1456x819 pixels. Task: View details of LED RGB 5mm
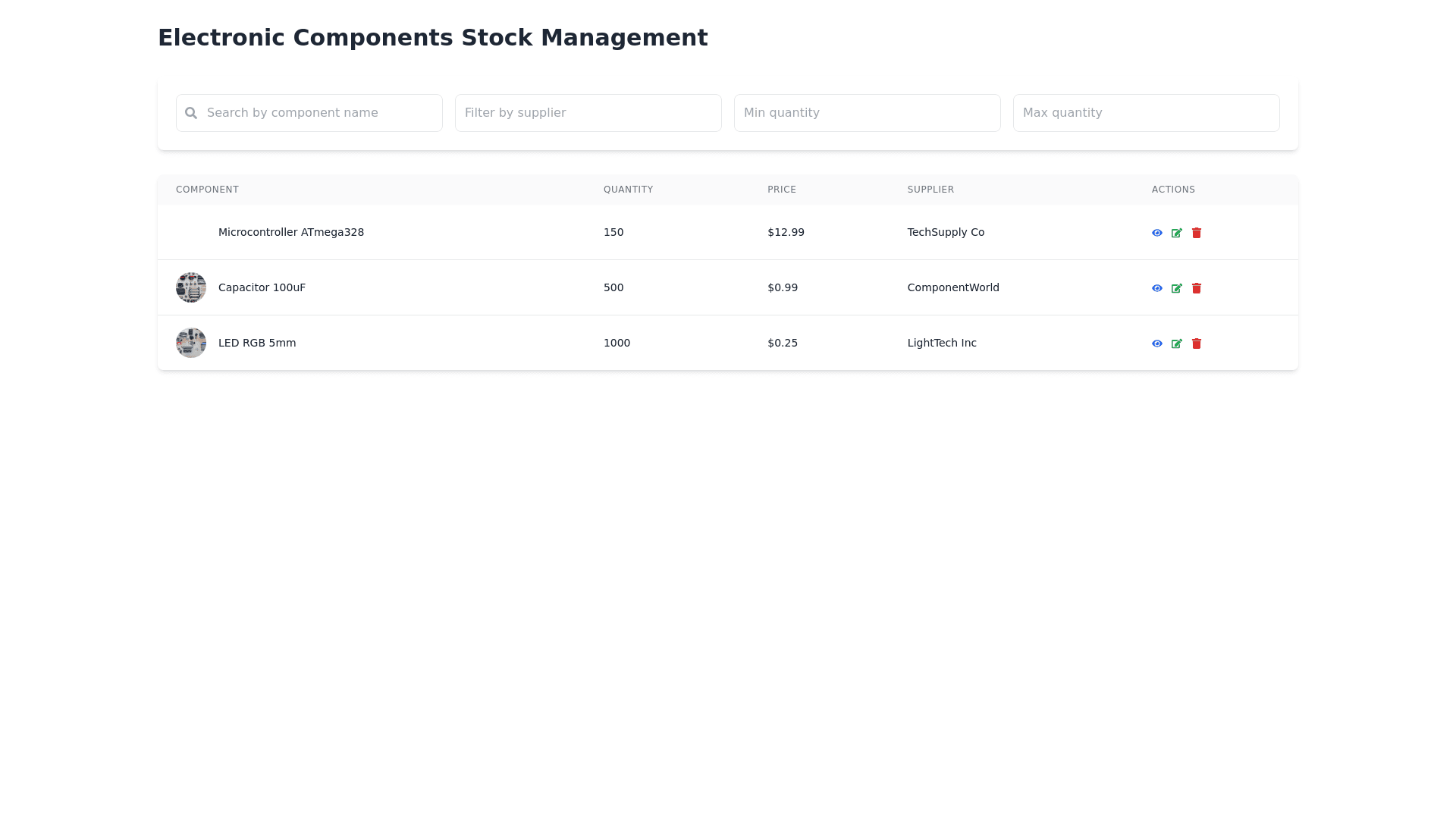(1156, 344)
